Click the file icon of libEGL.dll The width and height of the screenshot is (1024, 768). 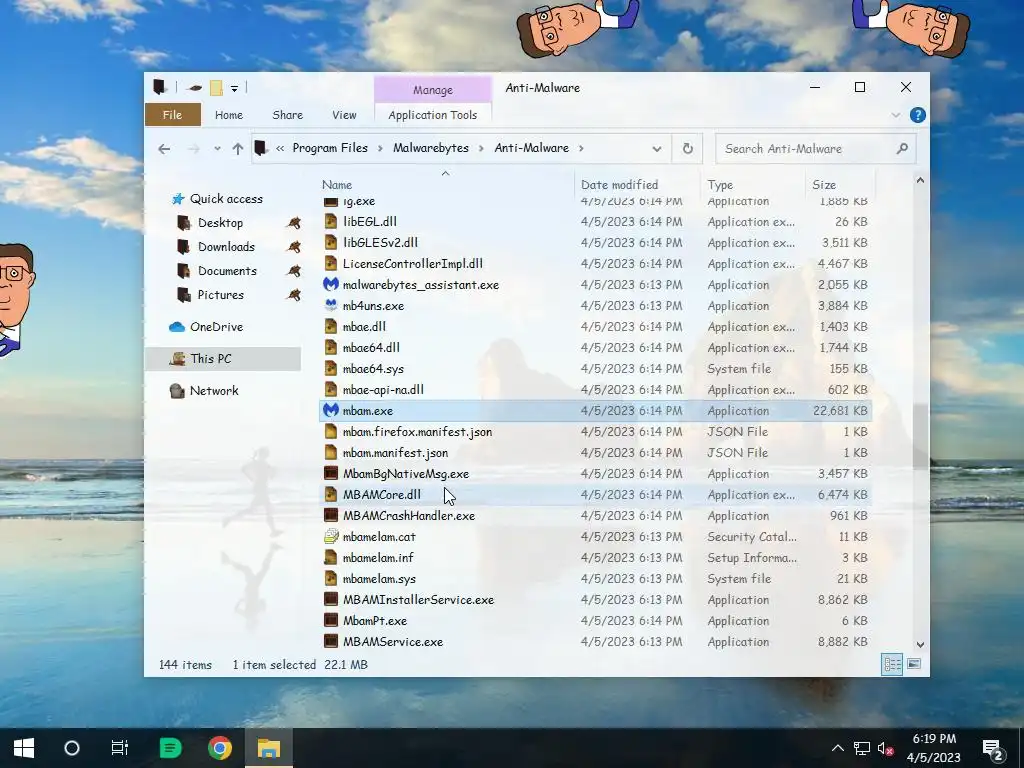(x=331, y=221)
